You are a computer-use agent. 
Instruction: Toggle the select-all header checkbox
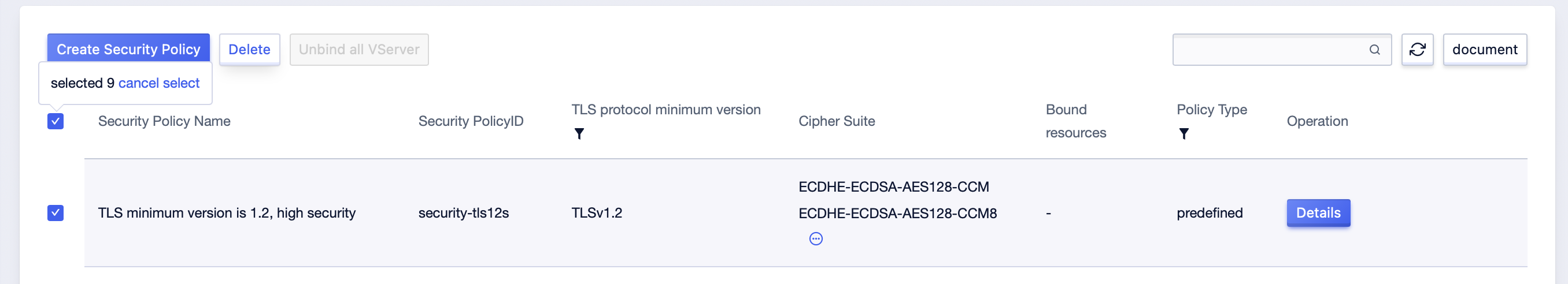(56, 121)
